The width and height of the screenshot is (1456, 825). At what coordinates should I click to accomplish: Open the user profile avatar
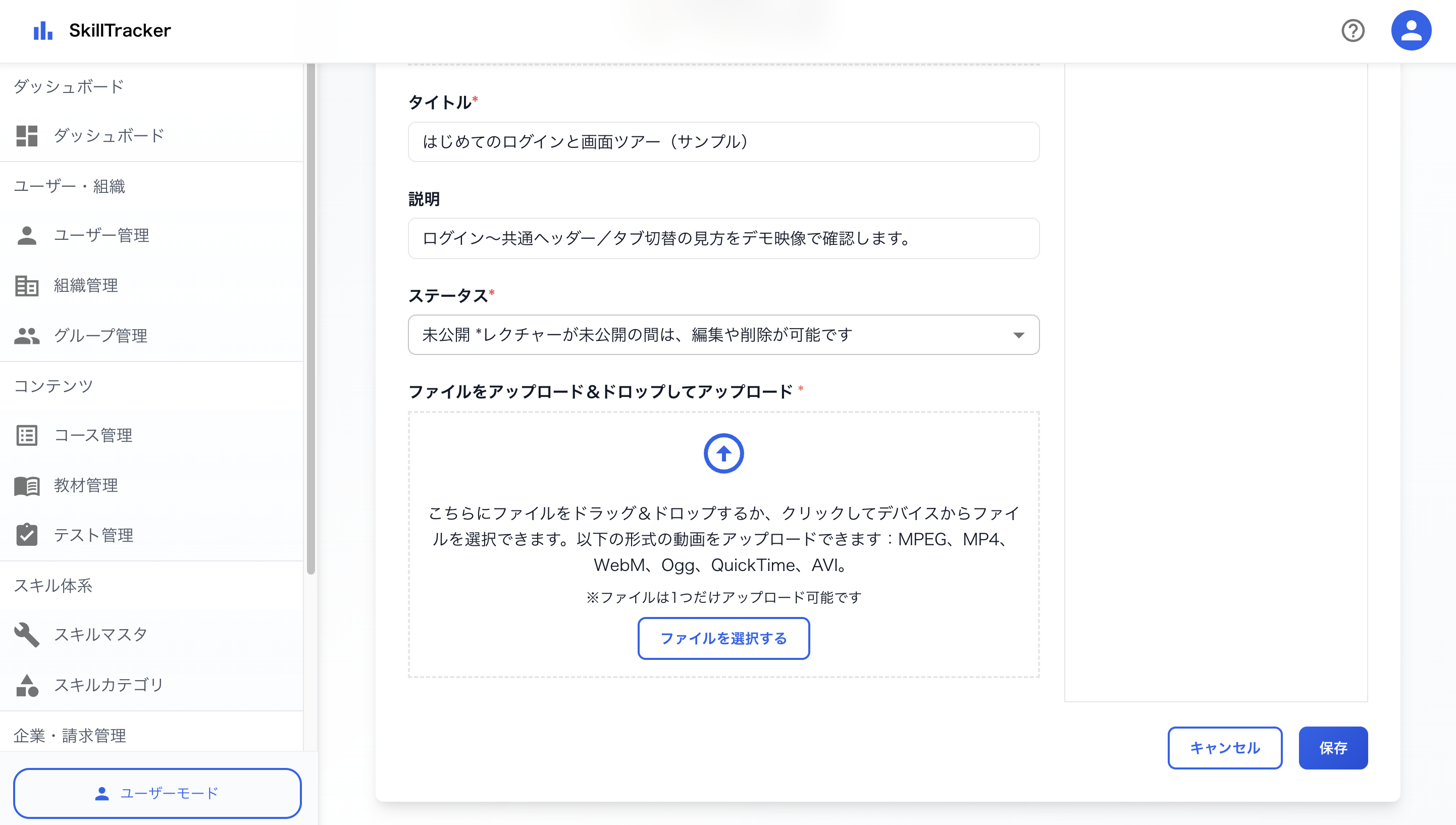[x=1411, y=31]
